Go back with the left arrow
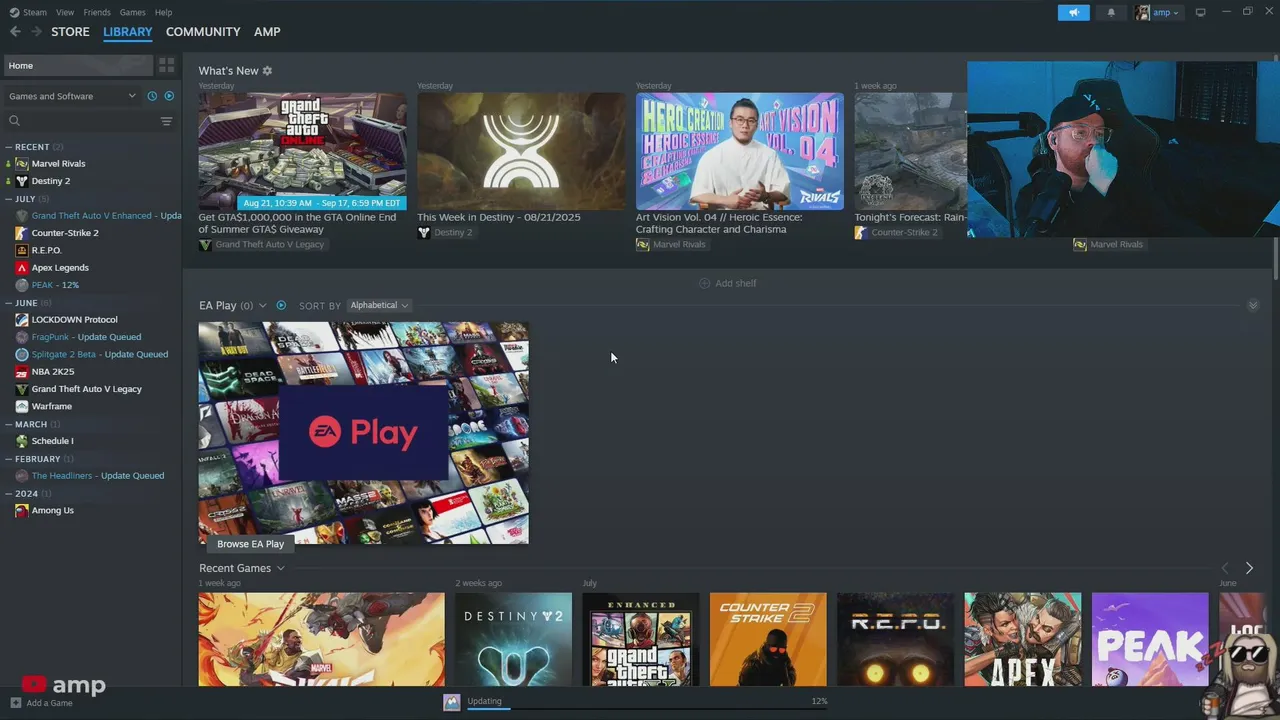 click(x=15, y=32)
